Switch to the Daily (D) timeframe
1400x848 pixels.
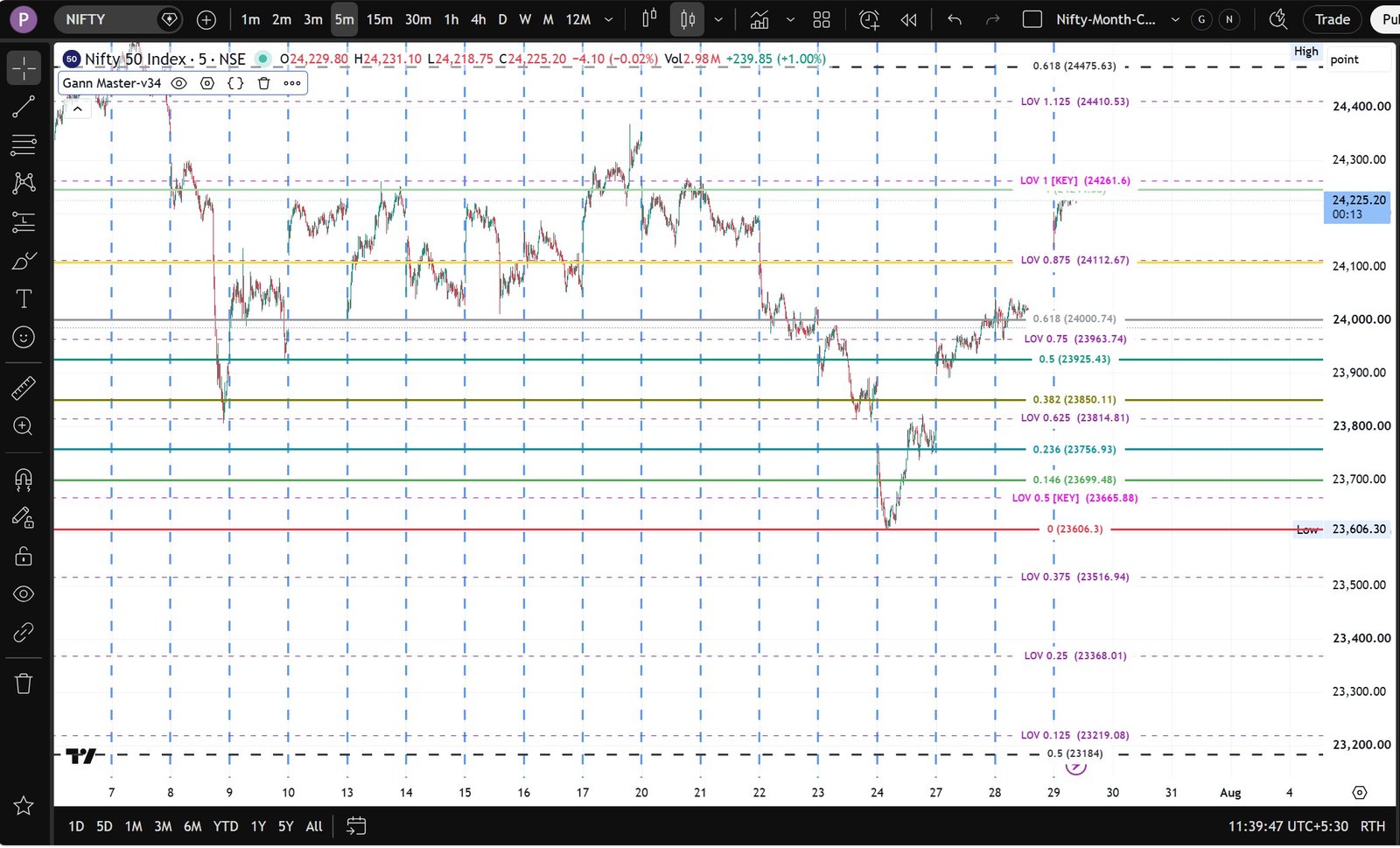point(502,19)
